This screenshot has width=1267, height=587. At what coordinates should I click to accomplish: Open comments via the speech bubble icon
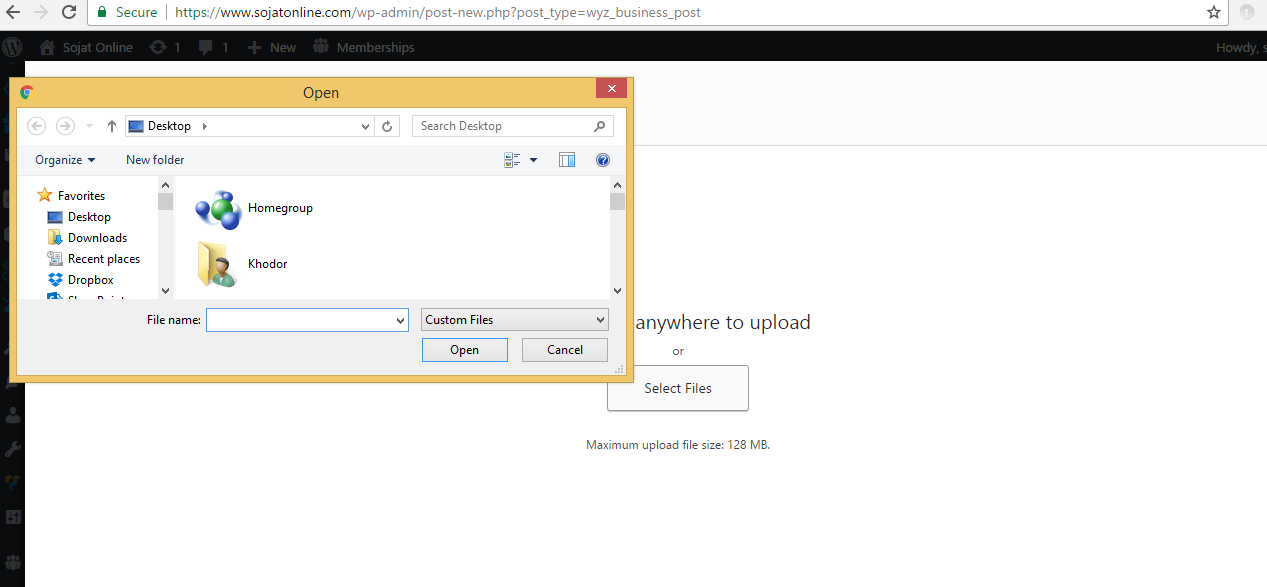(x=206, y=46)
